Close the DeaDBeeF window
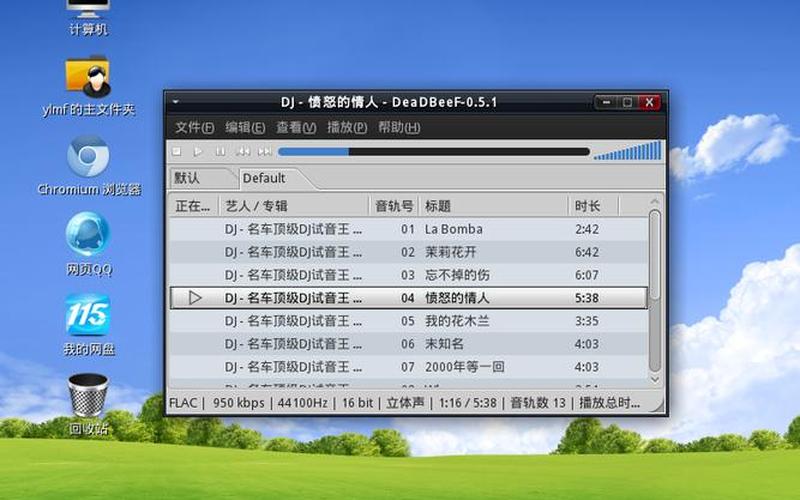The height and width of the screenshot is (500, 800). 649,103
